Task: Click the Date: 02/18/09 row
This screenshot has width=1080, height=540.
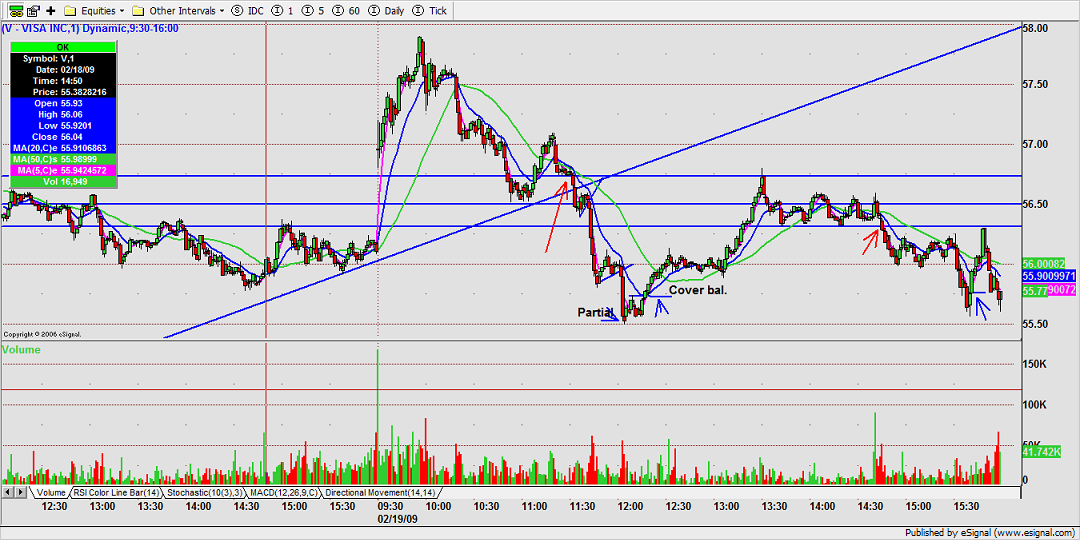Action: click(63, 70)
